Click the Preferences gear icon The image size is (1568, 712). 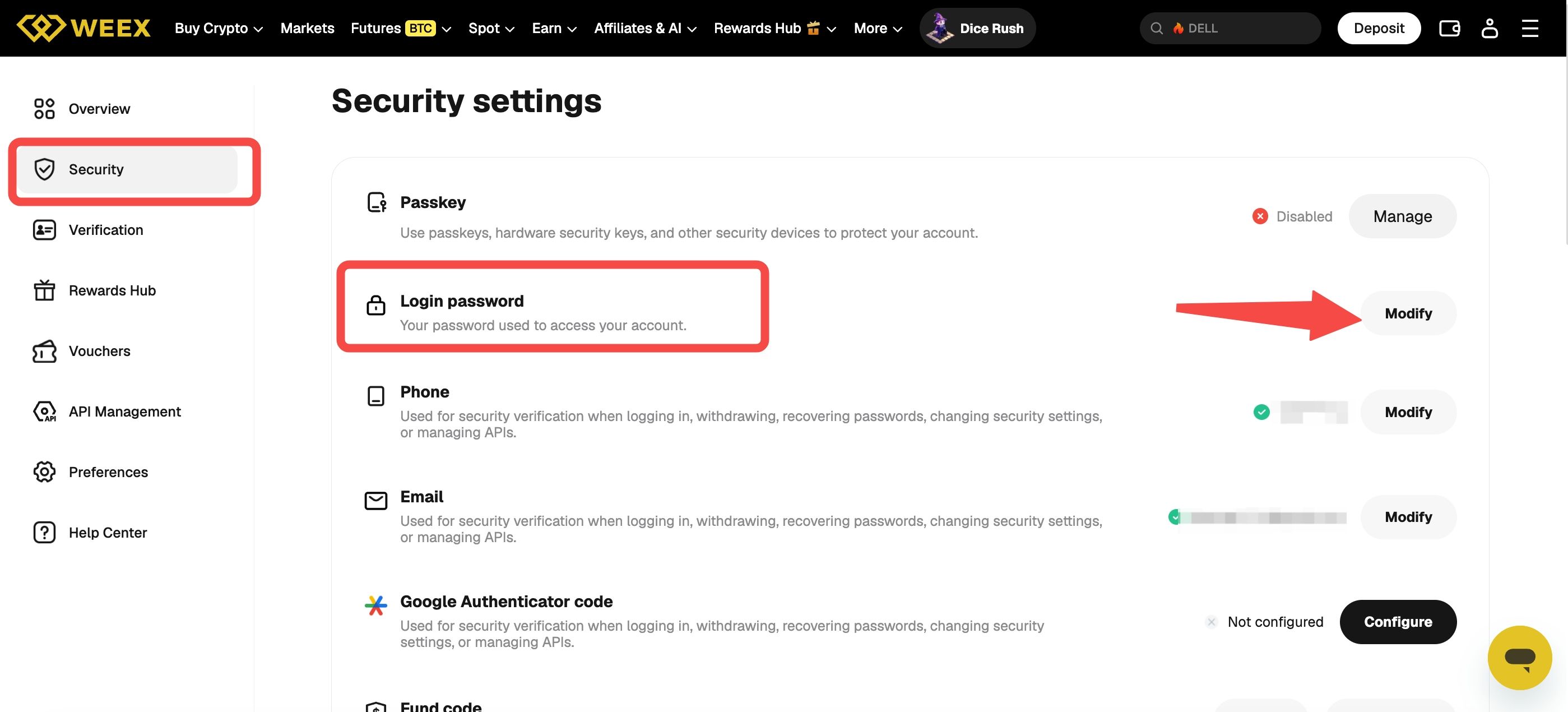pos(44,472)
